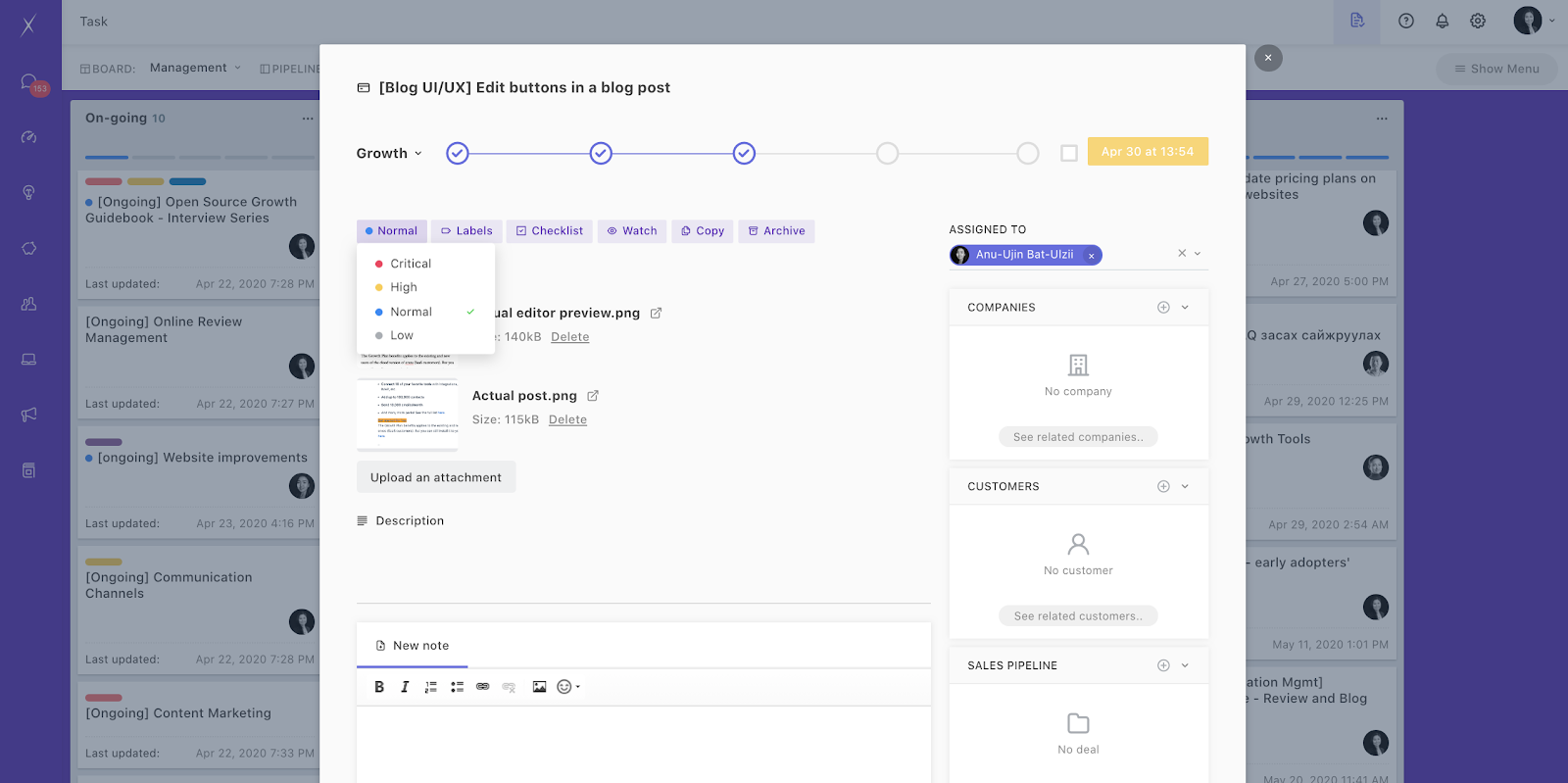
Task: Collapse the Customers section chevron
Action: click(1185, 487)
